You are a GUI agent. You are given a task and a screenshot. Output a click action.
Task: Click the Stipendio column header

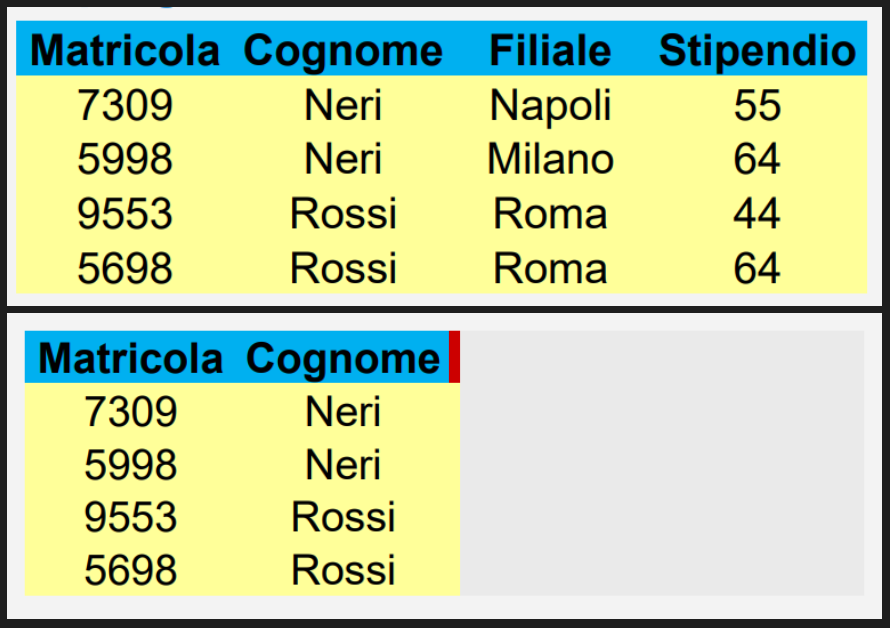point(757,51)
